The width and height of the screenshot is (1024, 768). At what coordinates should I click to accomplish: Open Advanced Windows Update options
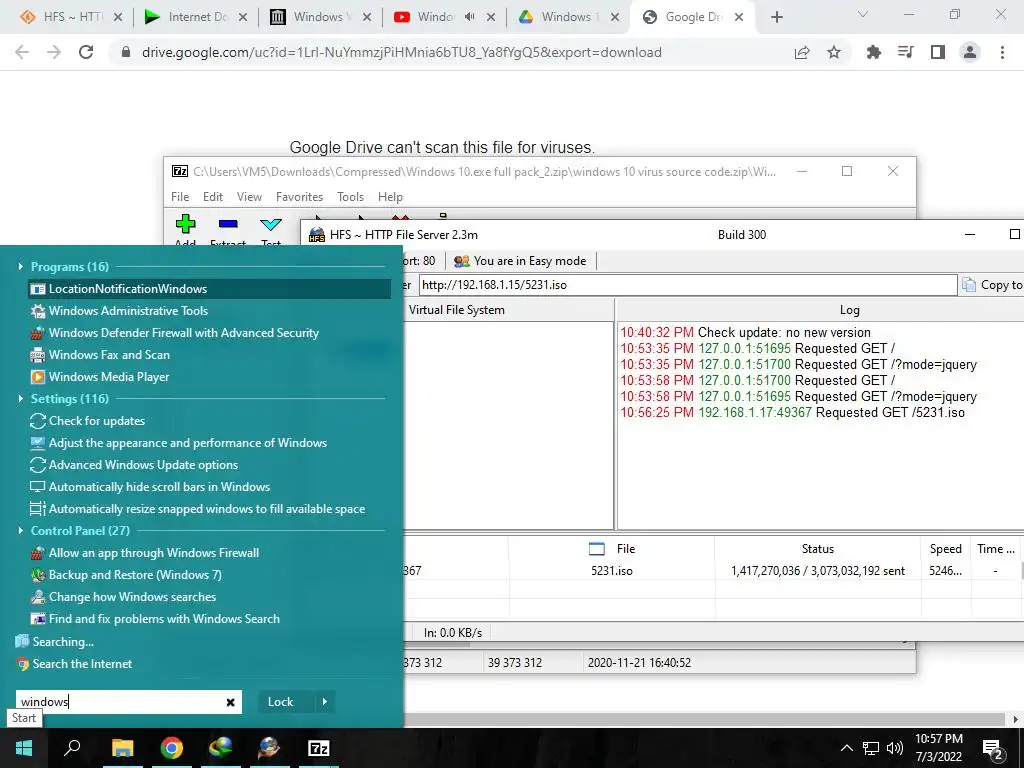coord(134,465)
